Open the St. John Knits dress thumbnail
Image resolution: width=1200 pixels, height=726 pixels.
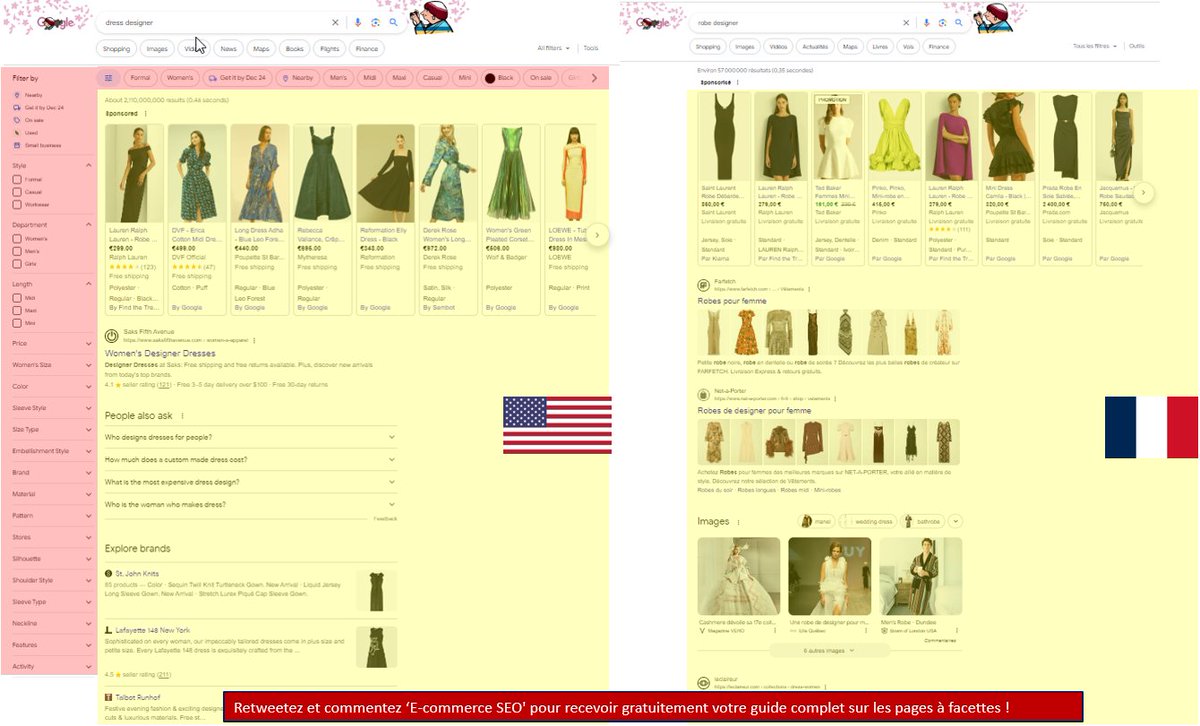coord(376,590)
